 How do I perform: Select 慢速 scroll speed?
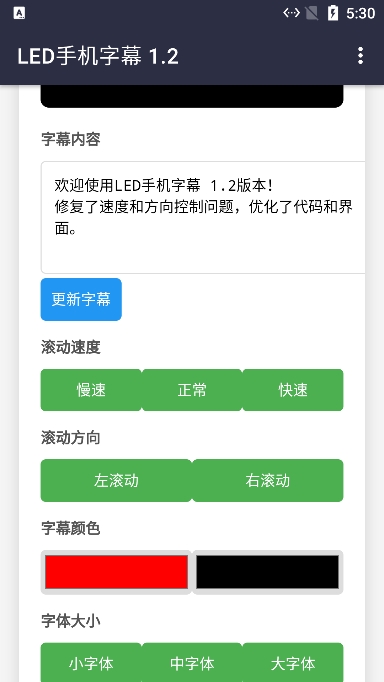tap(91, 390)
